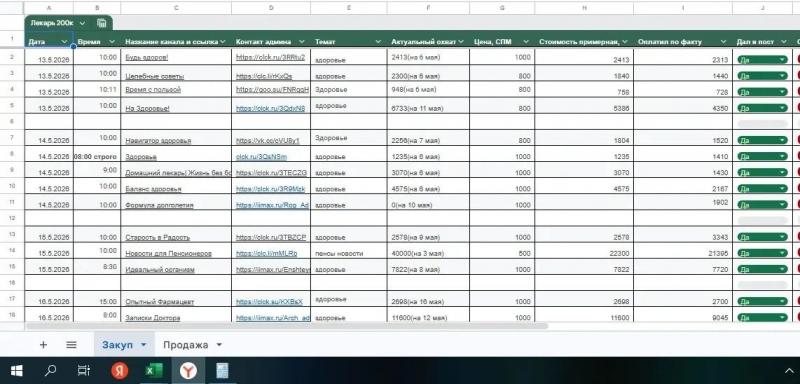The width and height of the screenshot is (800, 384).
Task: Click the calculator icon beside the table name
Action: pos(102,23)
